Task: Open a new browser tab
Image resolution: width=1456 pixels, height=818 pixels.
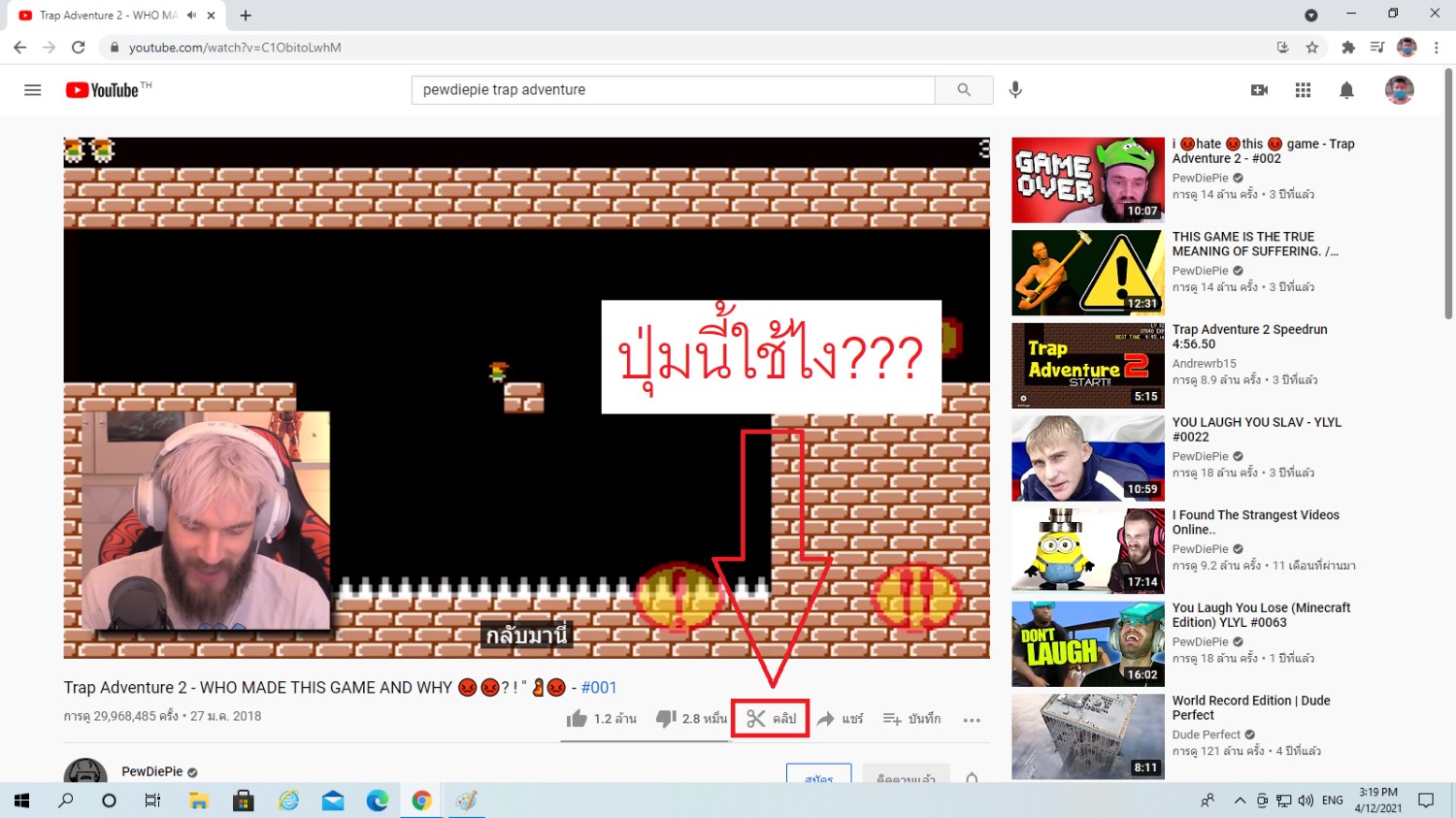Action: [246, 16]
